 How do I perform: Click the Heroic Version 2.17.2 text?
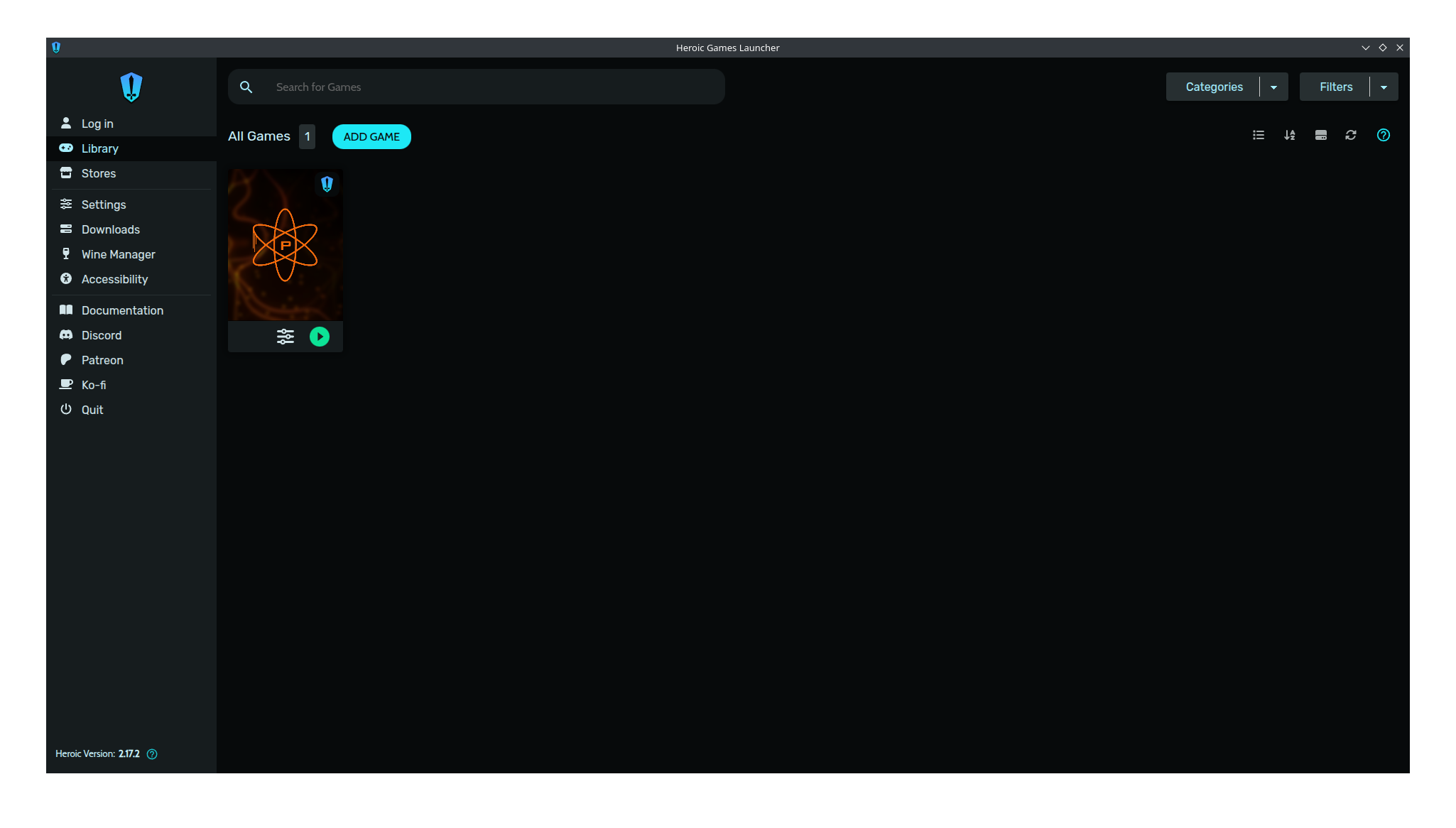tap(97, 754)
